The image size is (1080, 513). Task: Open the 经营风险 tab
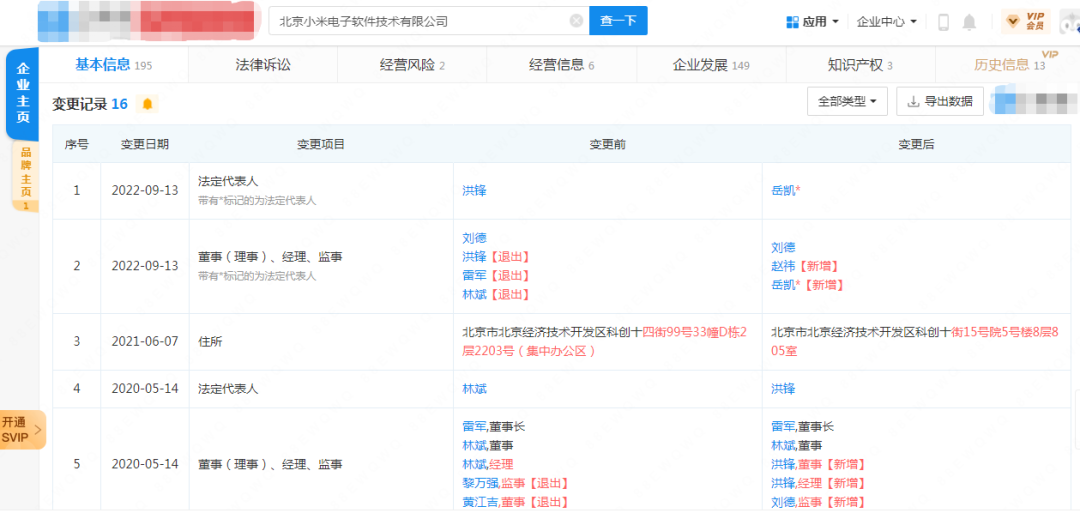pyautogui.click(x=412, y=65)
